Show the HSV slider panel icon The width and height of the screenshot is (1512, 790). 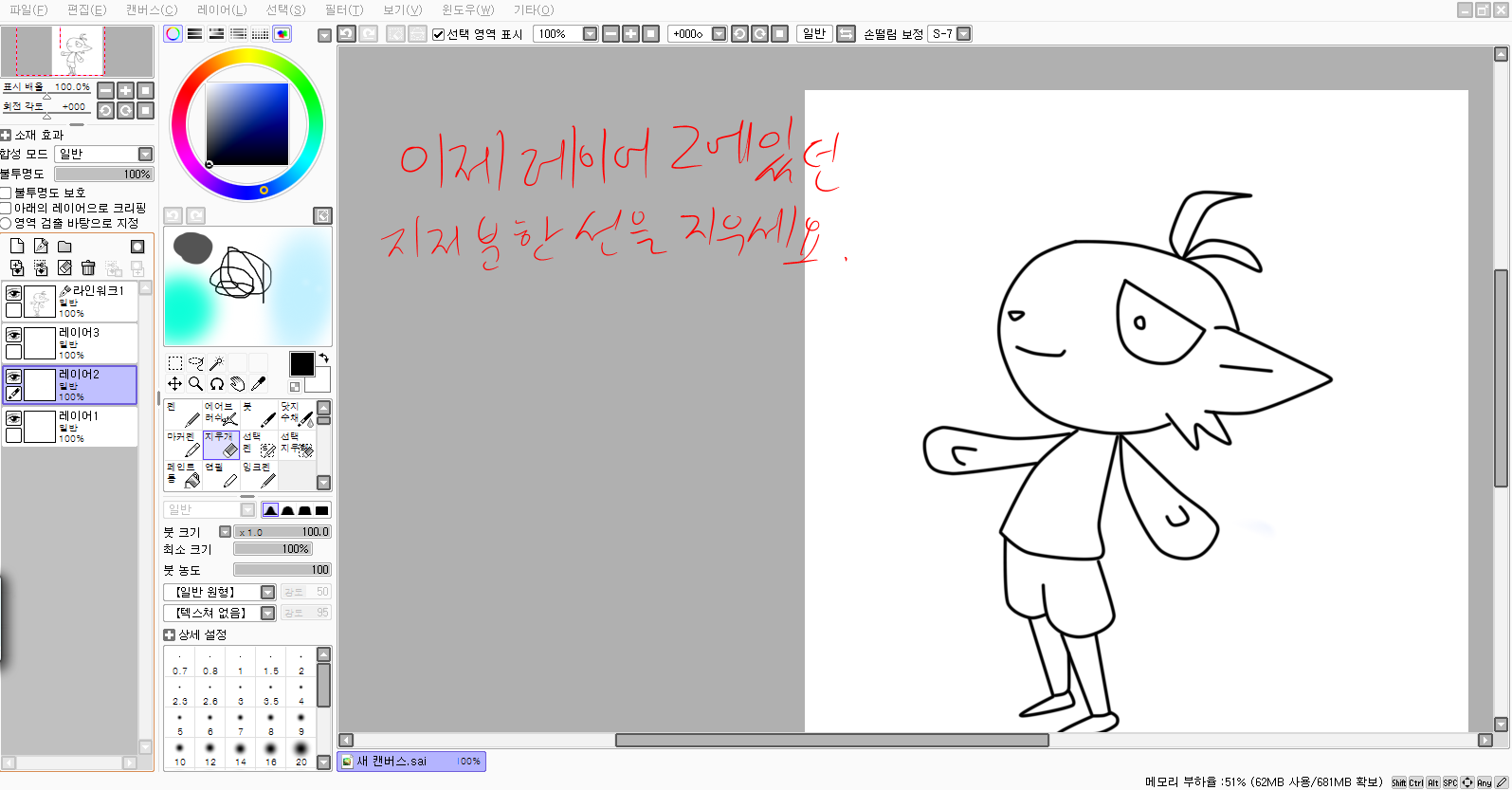pyautogui.click(x=216, y=34)
